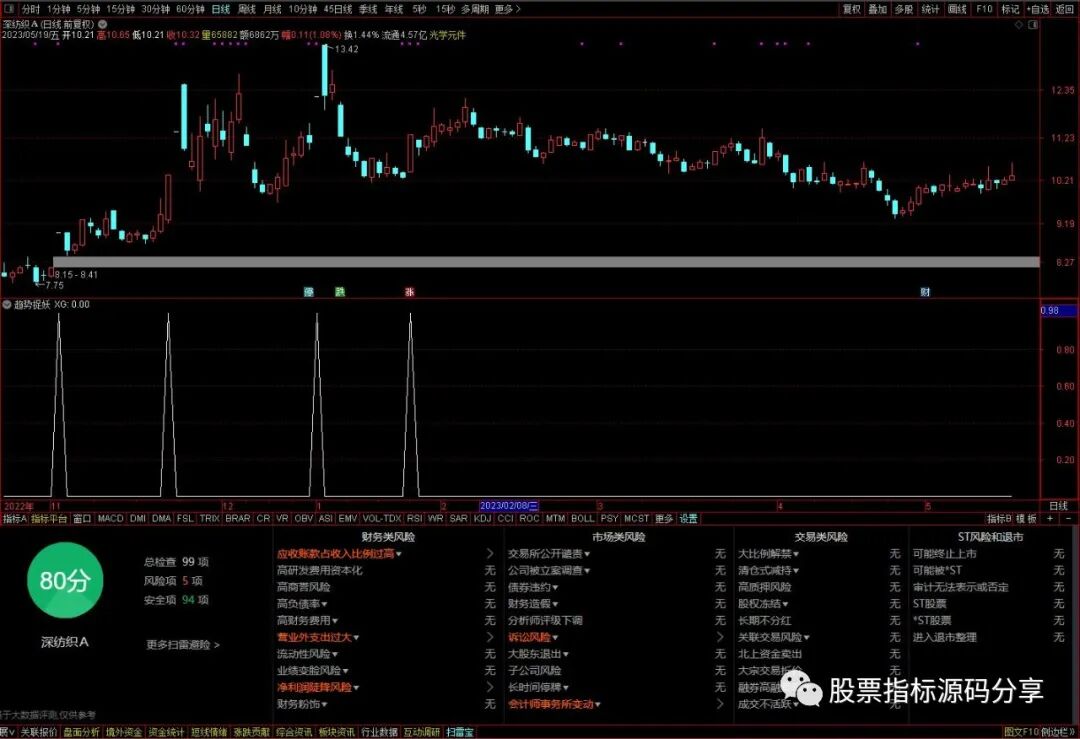
Task: Select the MACD indicator tab
Action: coord(110,518)
